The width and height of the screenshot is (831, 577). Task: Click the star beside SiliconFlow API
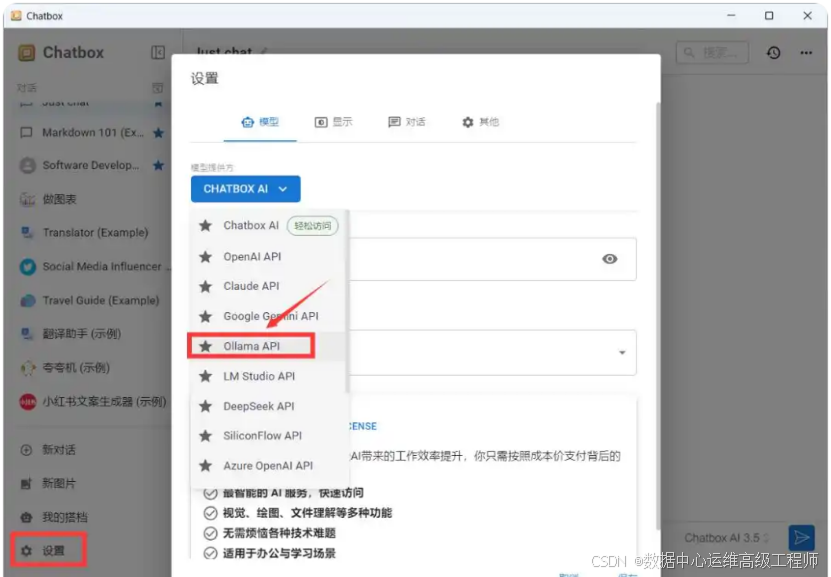[x=206, y=436]
